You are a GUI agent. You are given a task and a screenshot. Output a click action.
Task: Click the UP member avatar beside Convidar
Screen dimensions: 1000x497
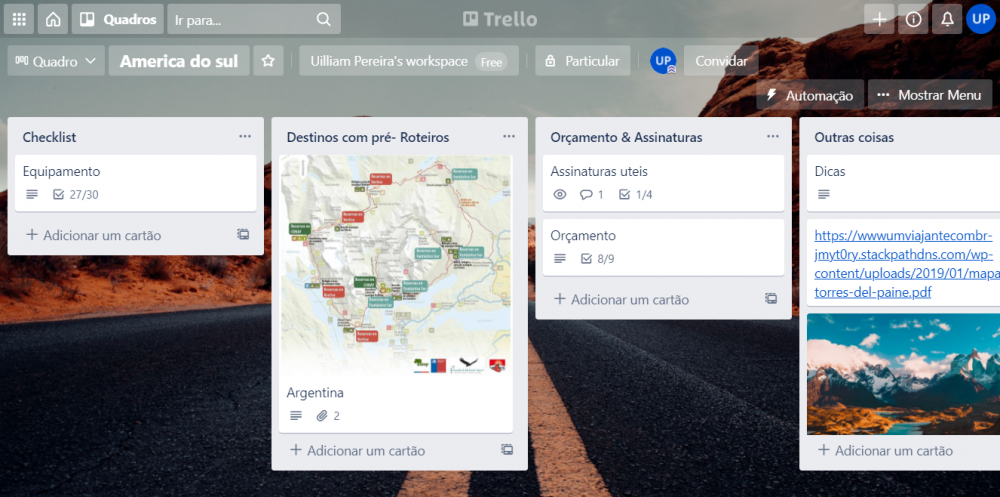[x=663, y=61]
